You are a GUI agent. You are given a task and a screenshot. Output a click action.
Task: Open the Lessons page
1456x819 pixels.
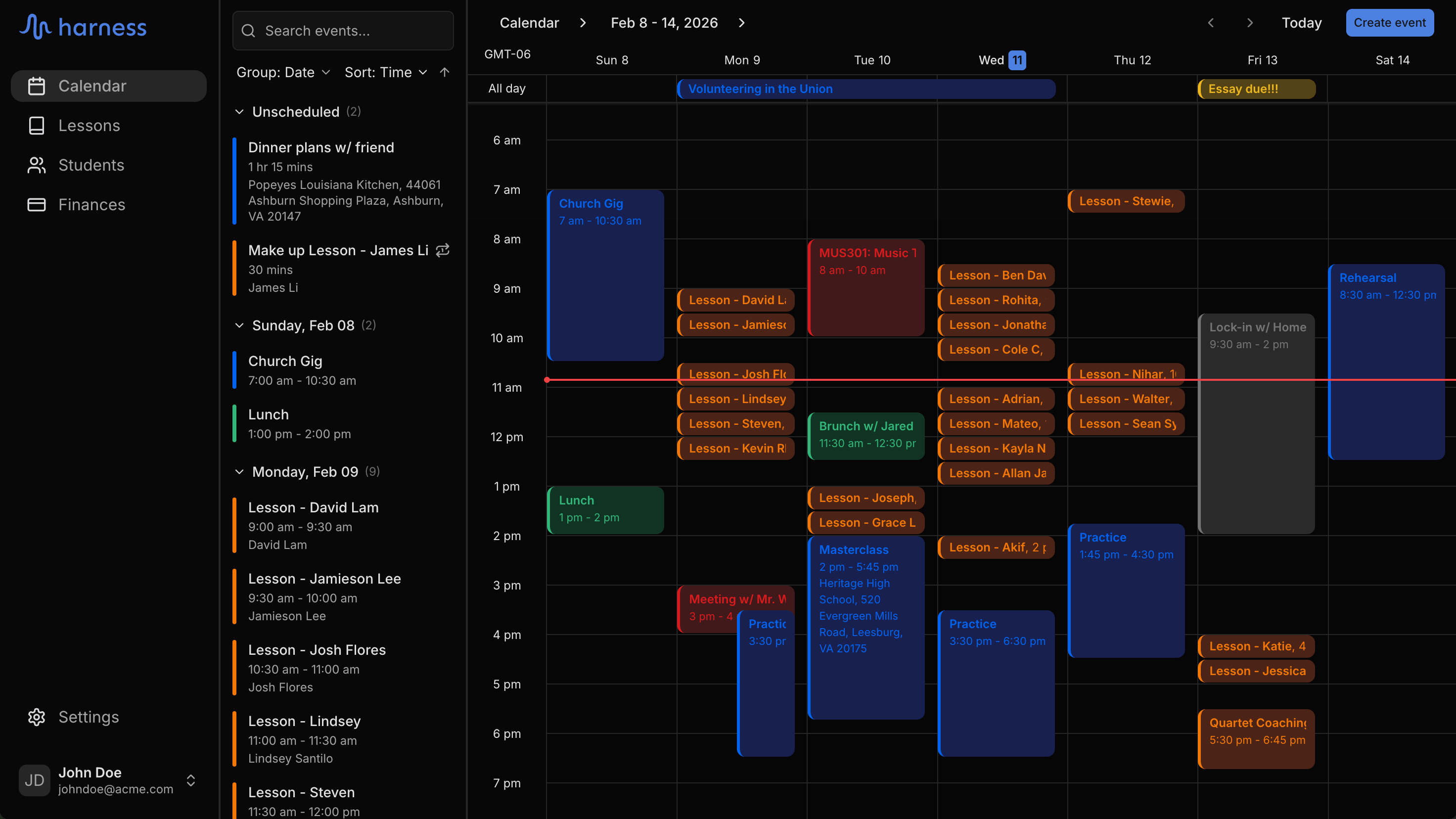90,126
